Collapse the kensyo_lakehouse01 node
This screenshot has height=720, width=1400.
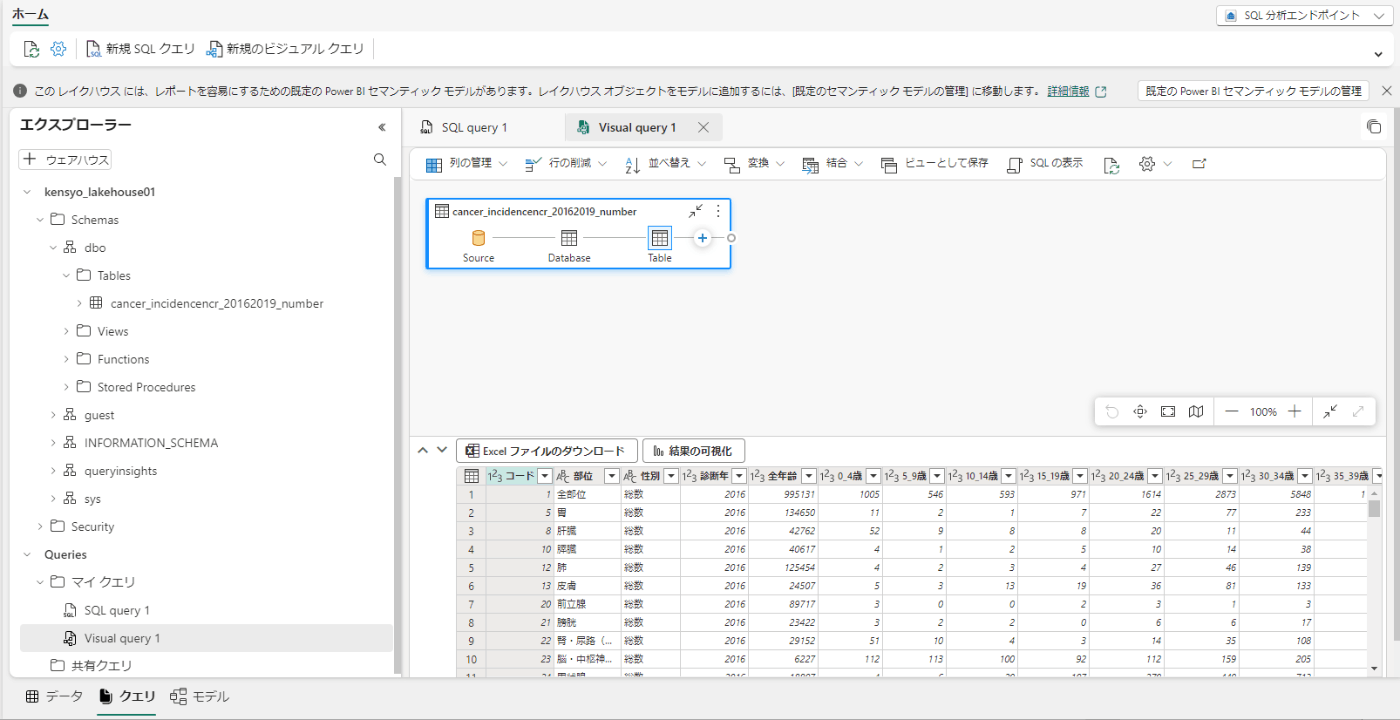tap(26, 192)
